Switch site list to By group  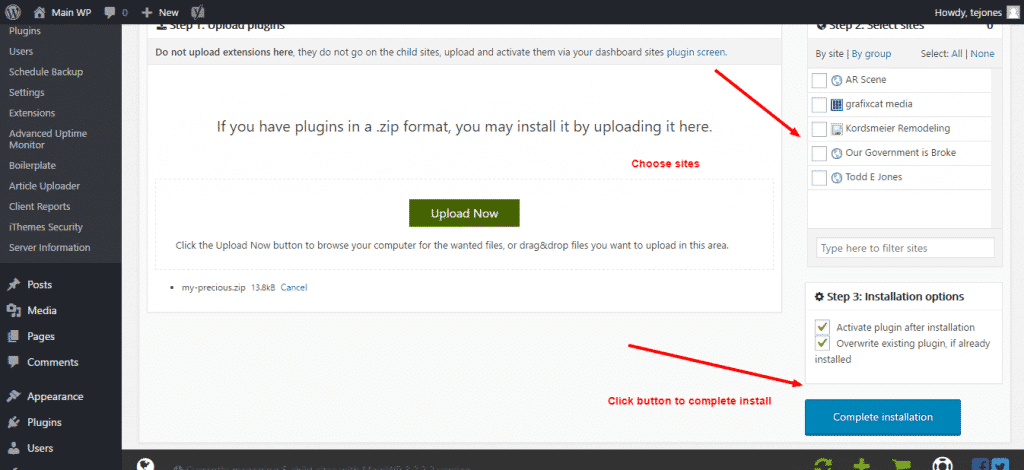[871, 54]
